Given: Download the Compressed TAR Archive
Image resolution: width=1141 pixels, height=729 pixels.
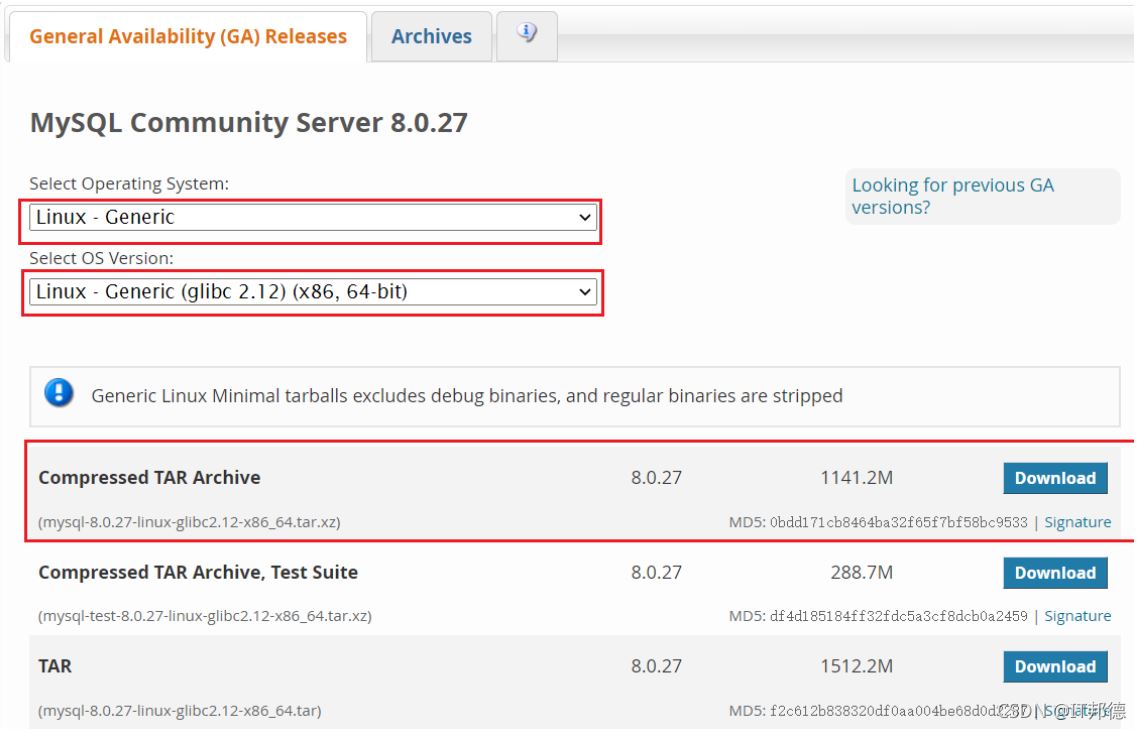Looking at the screenshot, I should [x=1055, y=478].
